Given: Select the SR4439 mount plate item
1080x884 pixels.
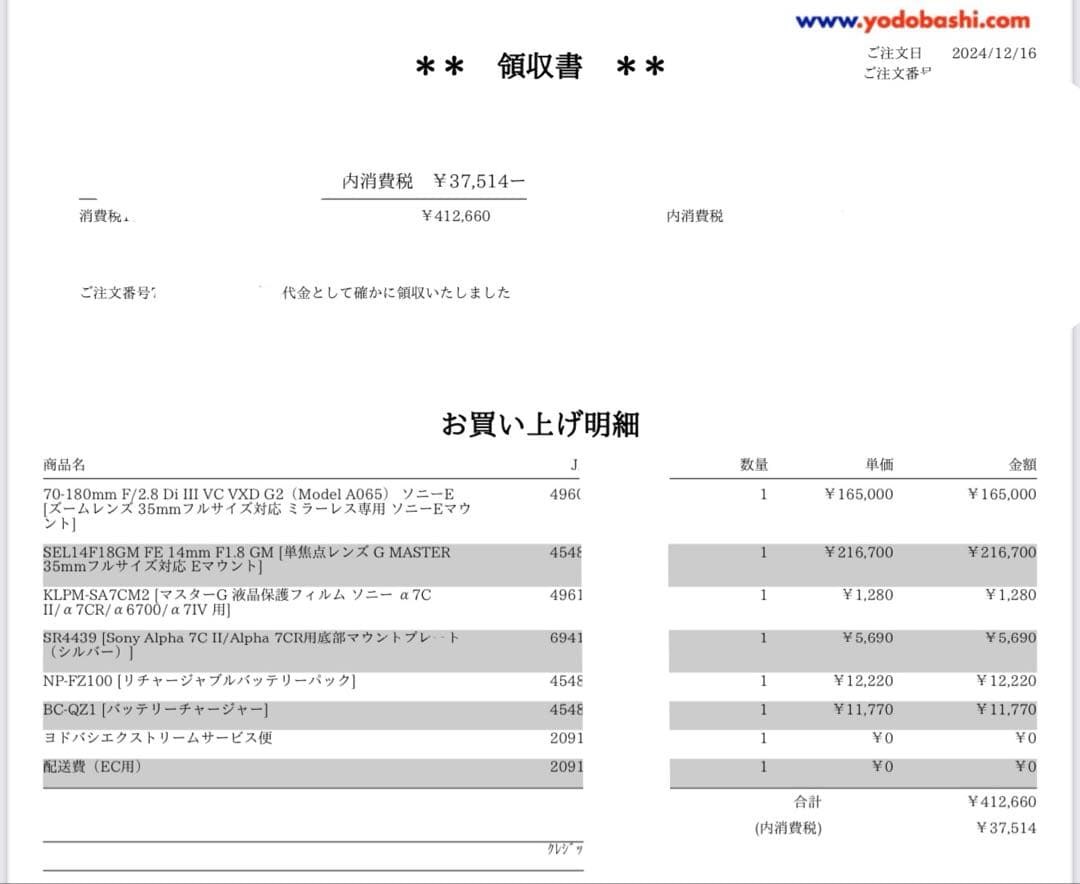Looking at the screenshot, I should 250,645.
